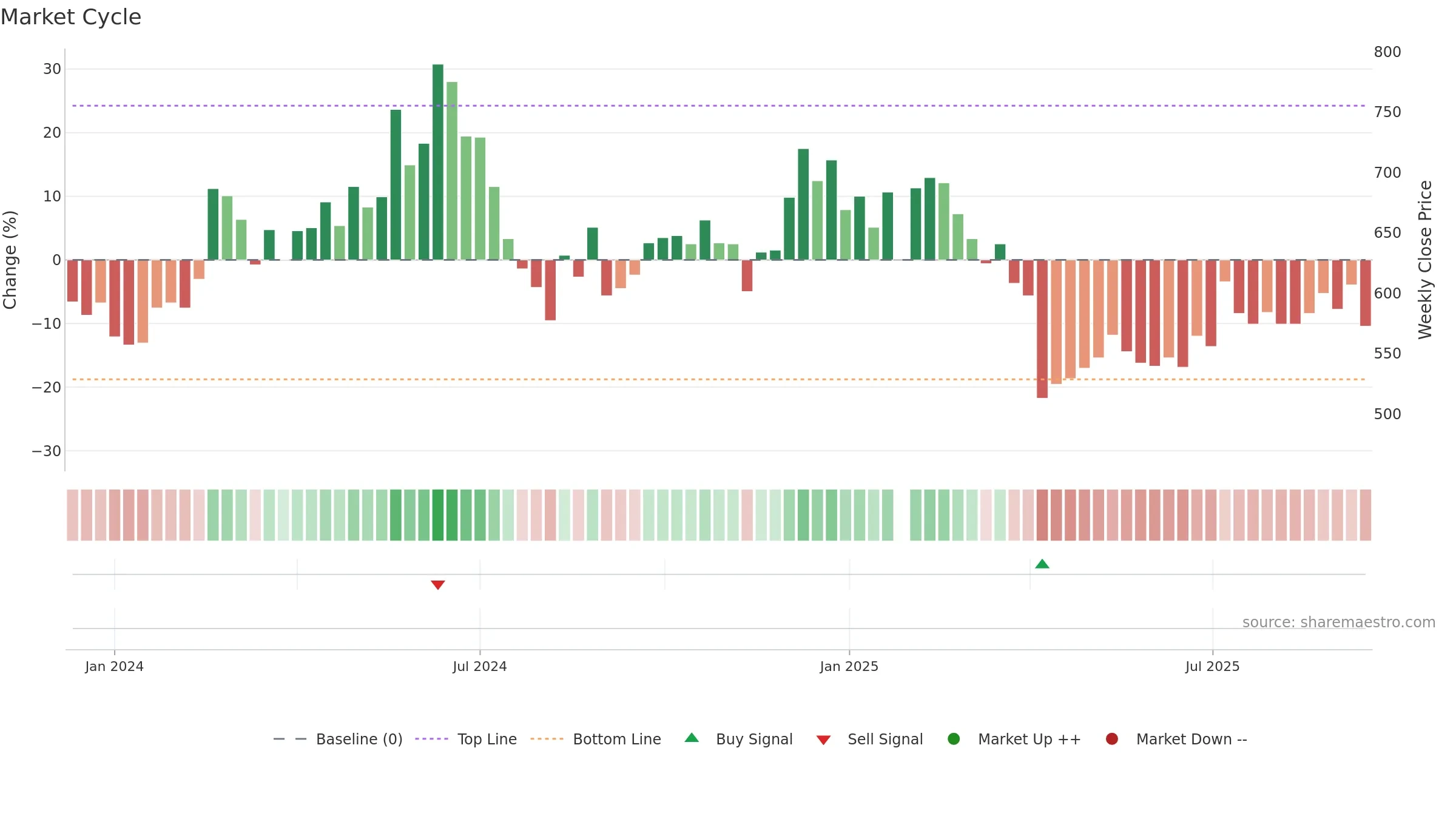1456x819 pixels.
Task: Click the red Sell Signal triangle on the chart
Action: 438,585
